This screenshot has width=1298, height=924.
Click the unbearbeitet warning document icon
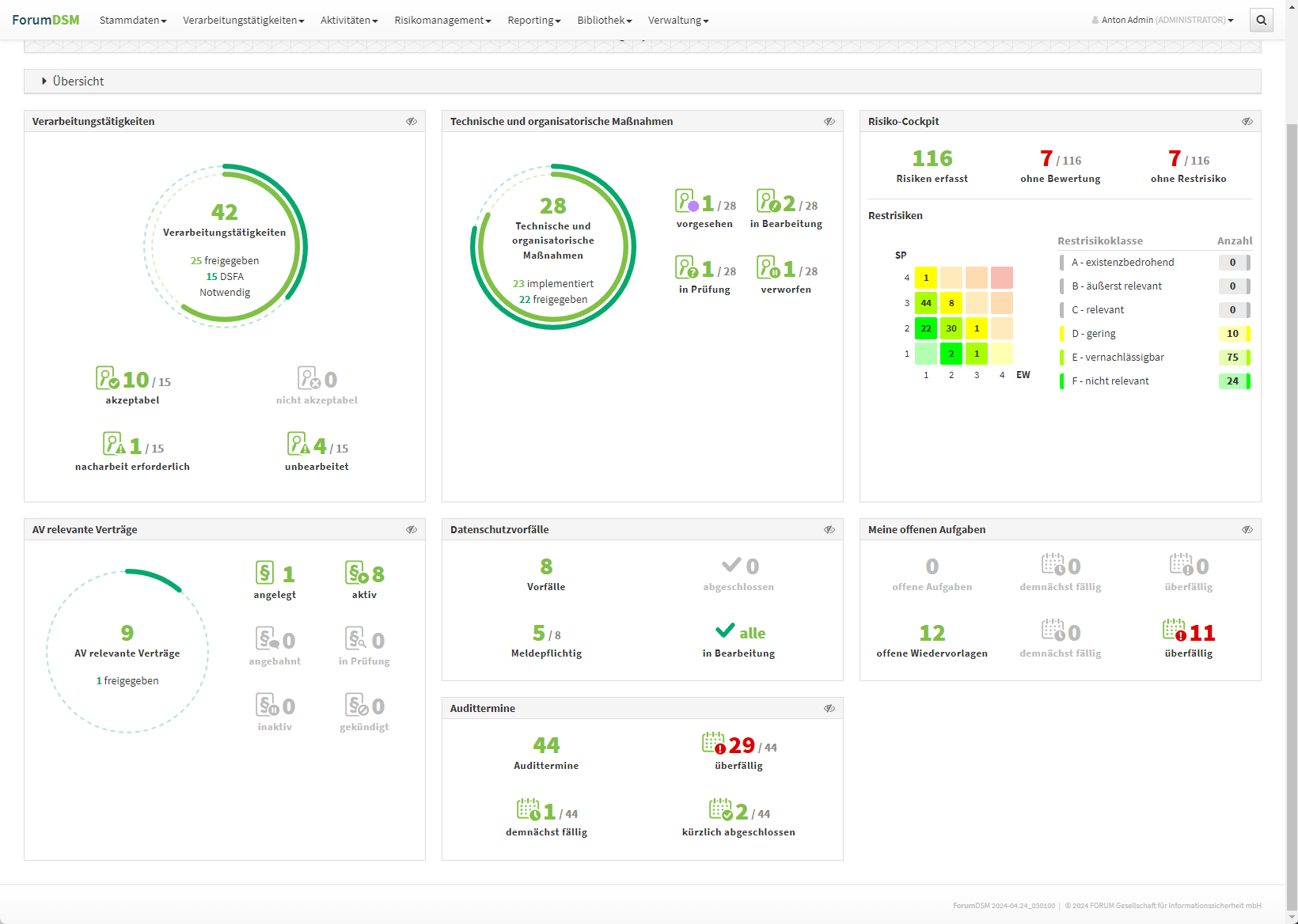pyautogui.click(x=298, y=444)
